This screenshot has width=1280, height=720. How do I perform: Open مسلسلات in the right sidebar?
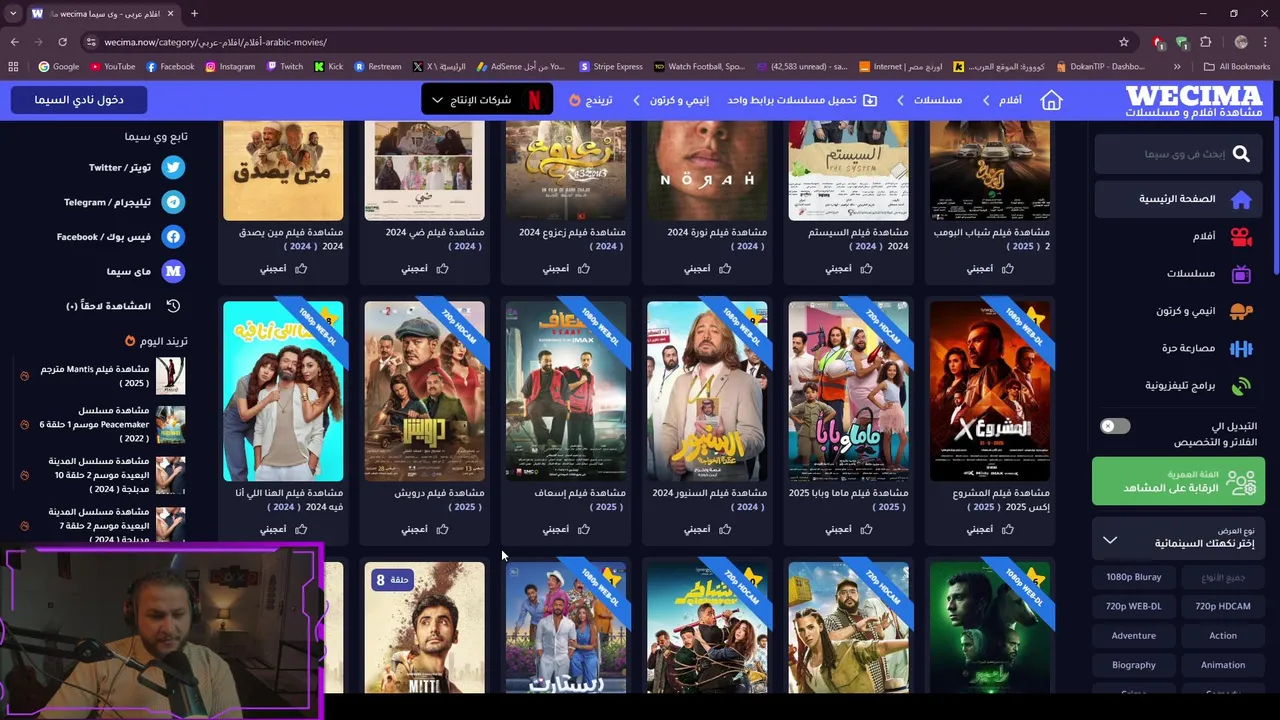click(1178, 274)
